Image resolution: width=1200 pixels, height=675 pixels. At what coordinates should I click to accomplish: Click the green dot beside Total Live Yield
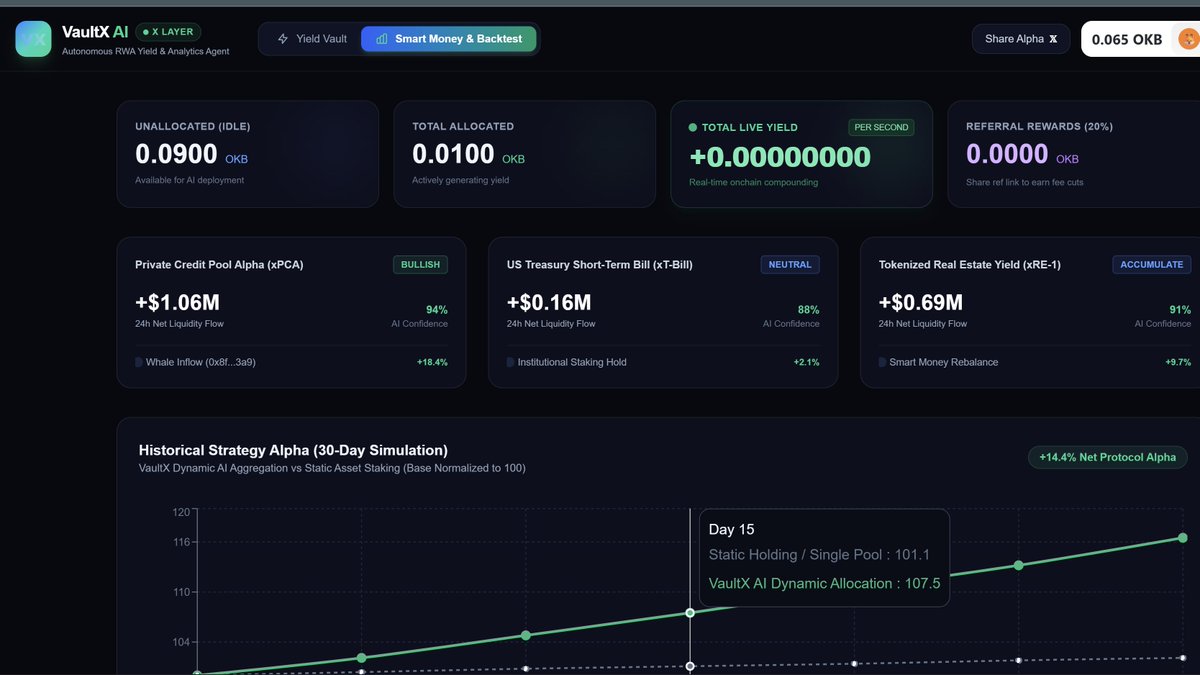pos(693,128)
